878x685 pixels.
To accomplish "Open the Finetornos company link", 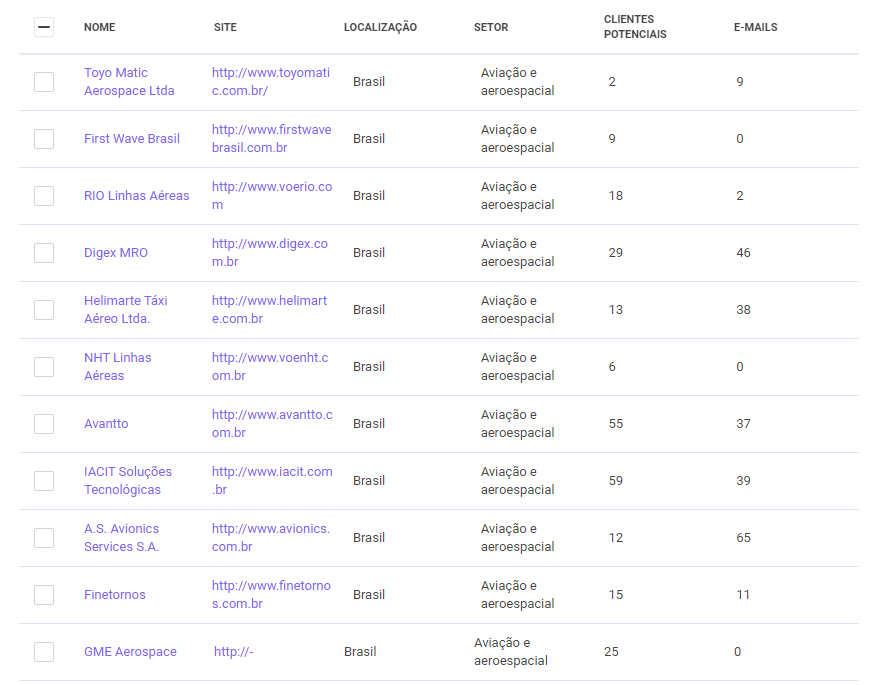I will coord(115,595).
